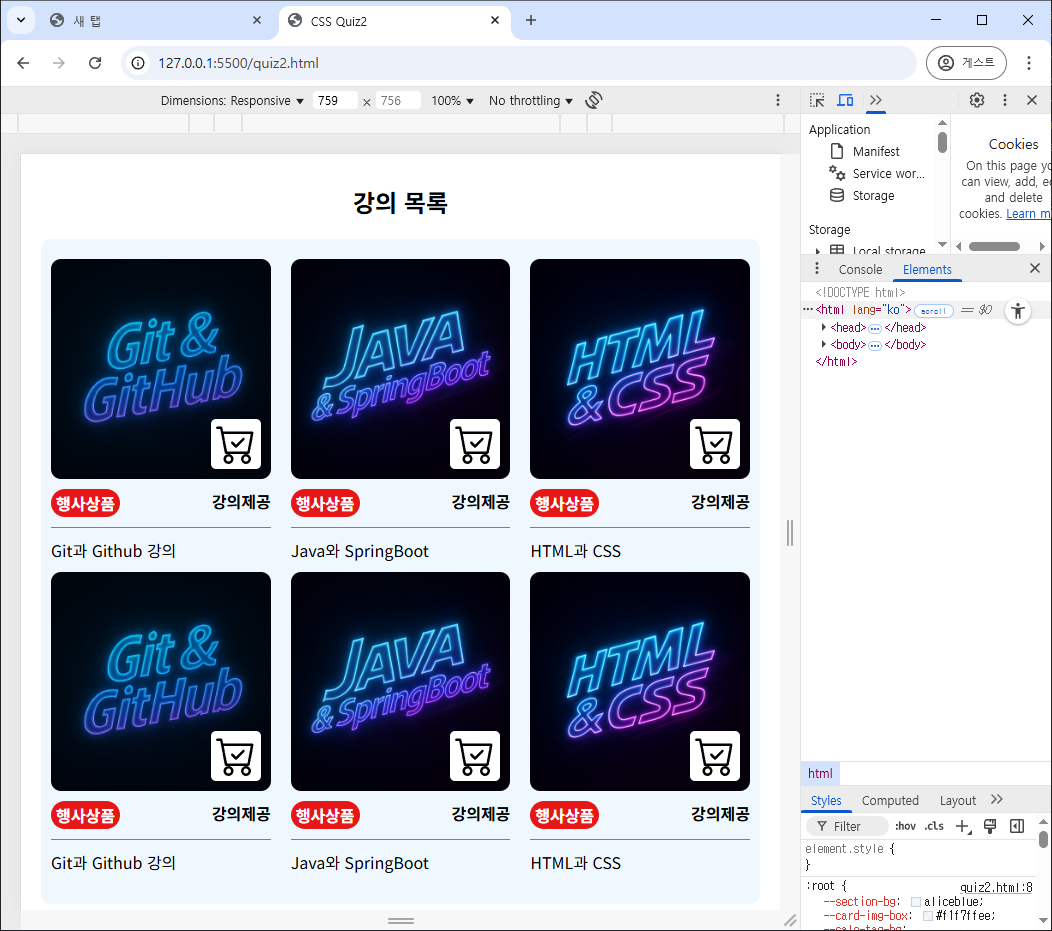
Task: Click cart icon on first Git & GitHub card
Action: pyautogui.click(x=235, y=444)
